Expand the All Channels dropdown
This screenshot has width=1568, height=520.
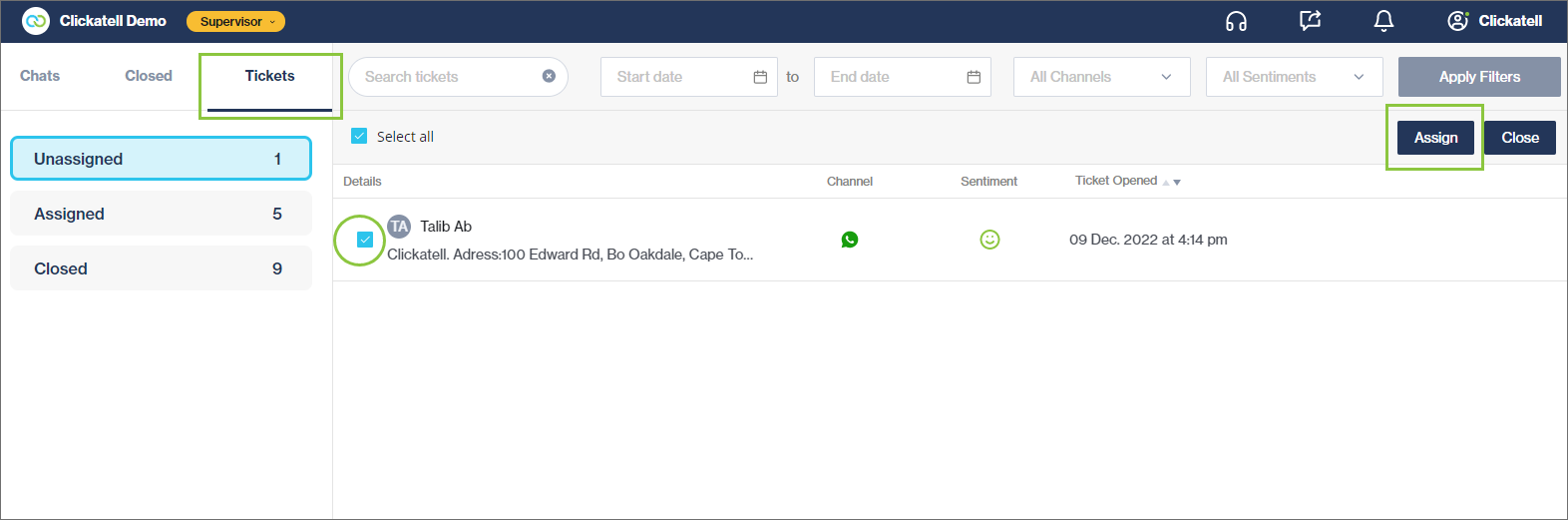coord(1101,77)
